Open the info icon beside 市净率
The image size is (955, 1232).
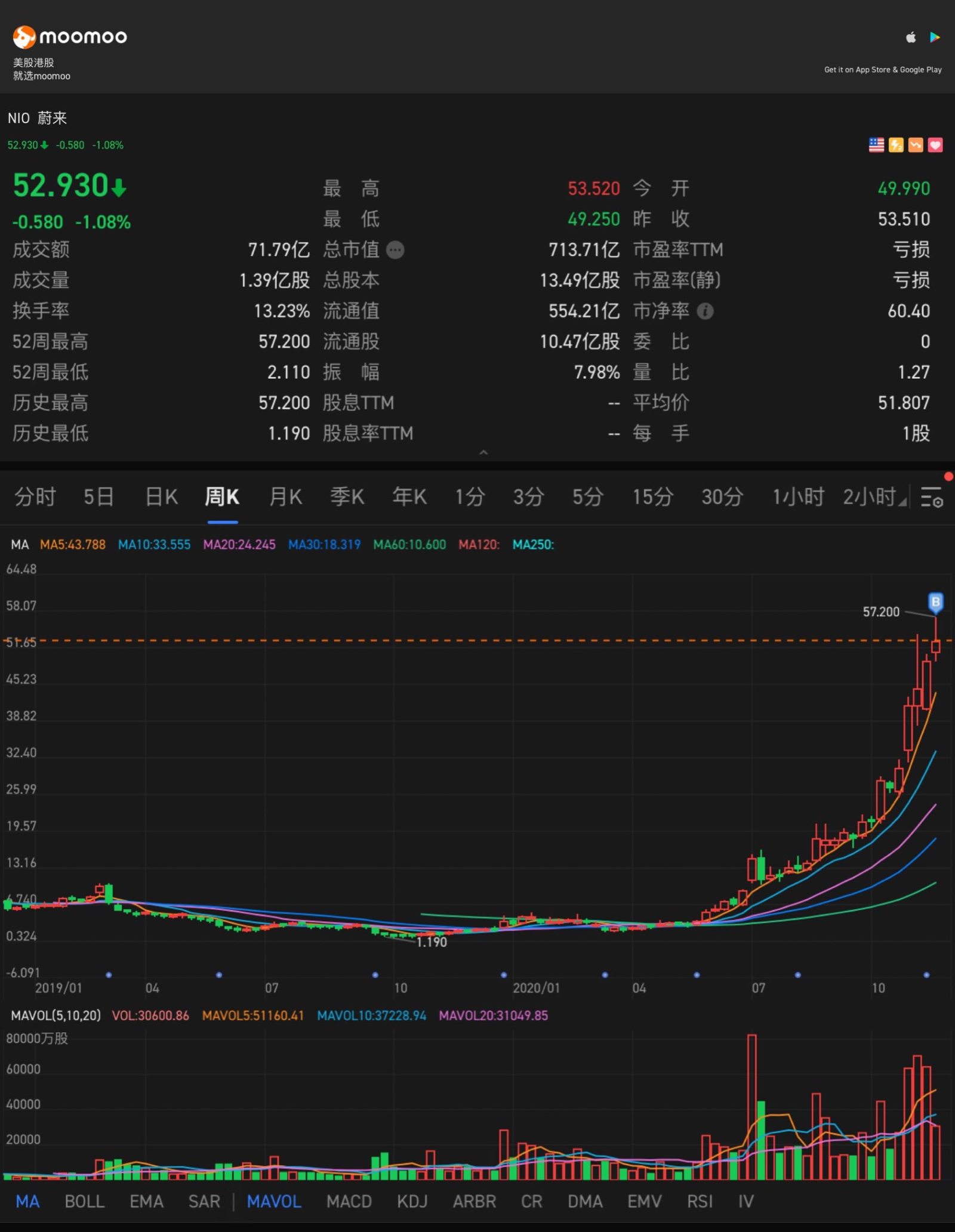[705, 311]
